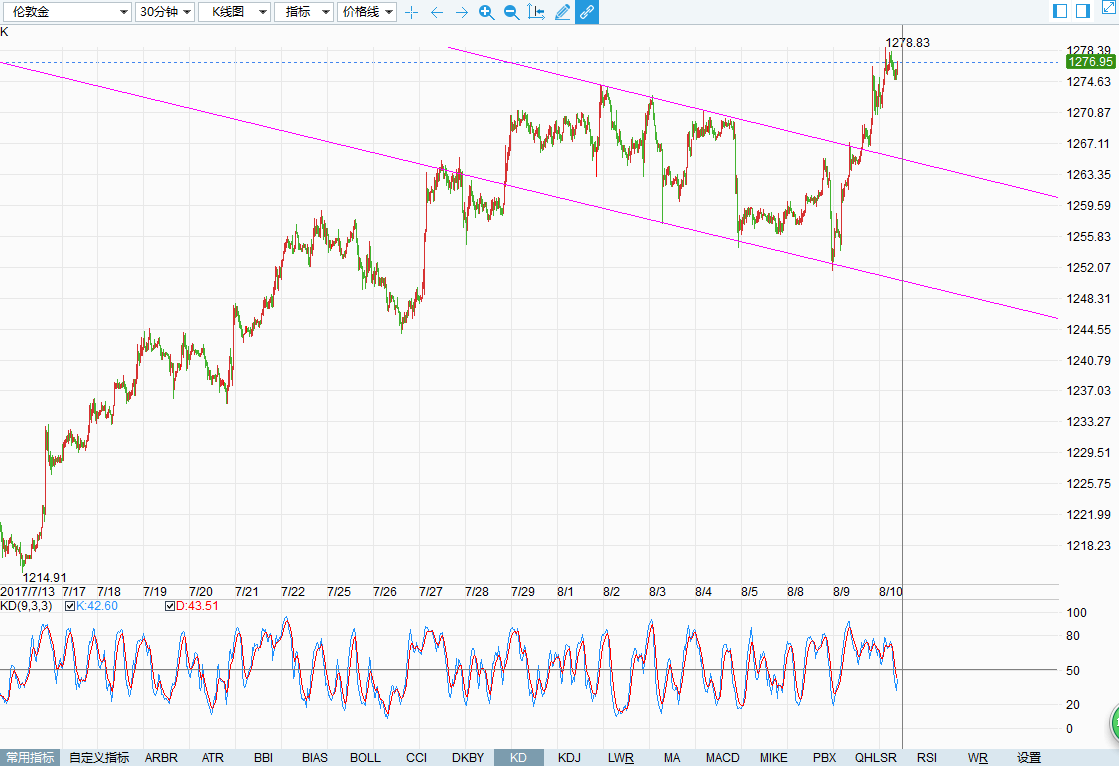Expand chart to fullscreen
This screenshot has height=766, width=1119.
(1110, 6)
